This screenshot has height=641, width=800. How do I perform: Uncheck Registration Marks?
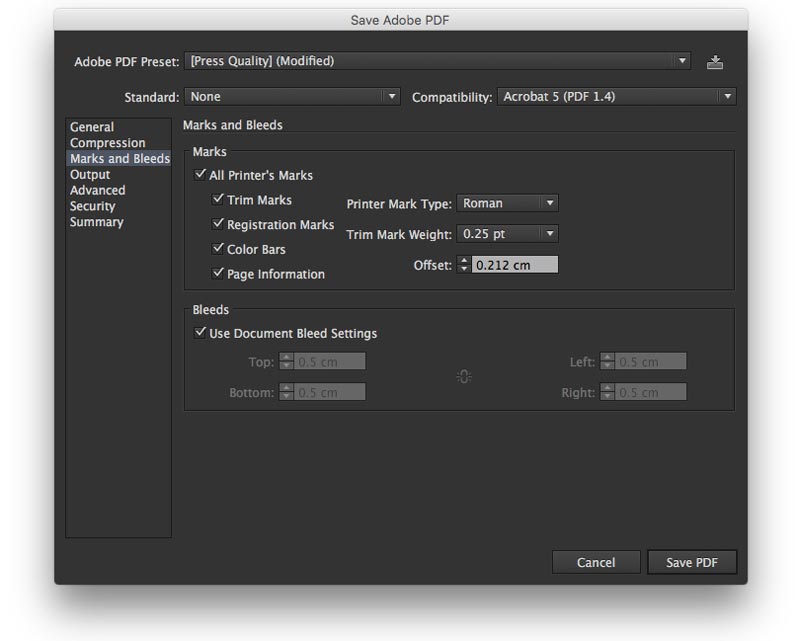click(218, 224)
